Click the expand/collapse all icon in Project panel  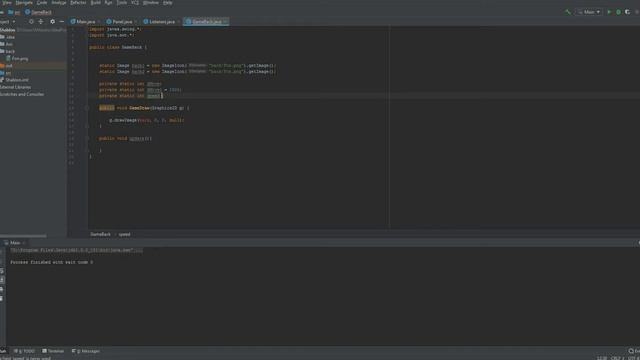[40, 22]
